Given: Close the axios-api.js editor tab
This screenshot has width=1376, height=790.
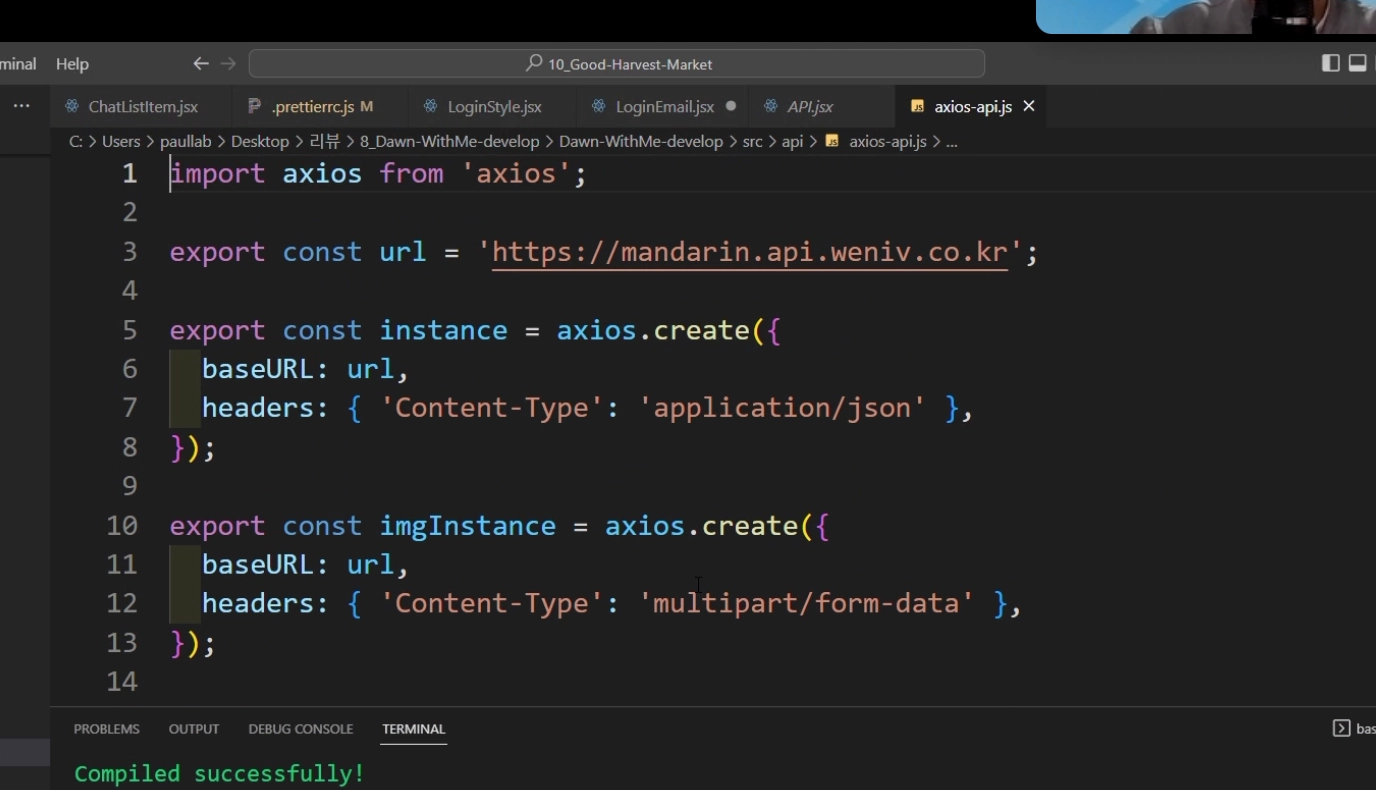Looking at the screenshot, I should coord(1029,106).
